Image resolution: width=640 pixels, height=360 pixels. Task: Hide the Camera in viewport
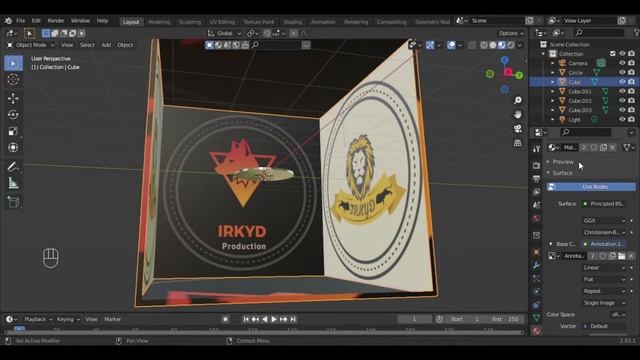622,63
